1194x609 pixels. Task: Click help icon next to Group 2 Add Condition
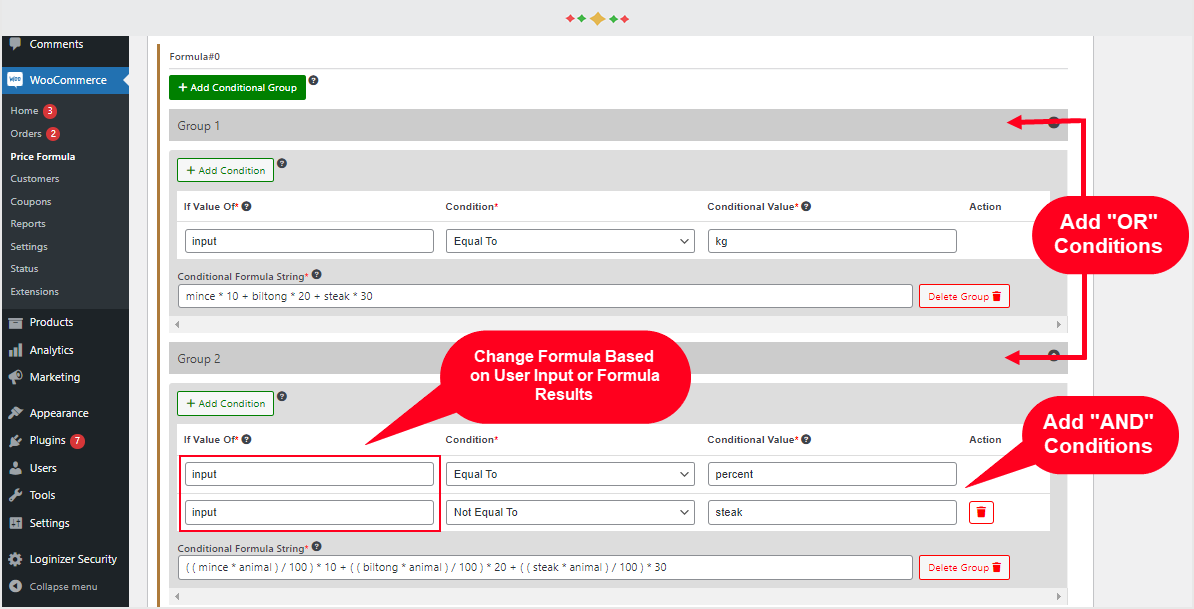pos(282,396)
